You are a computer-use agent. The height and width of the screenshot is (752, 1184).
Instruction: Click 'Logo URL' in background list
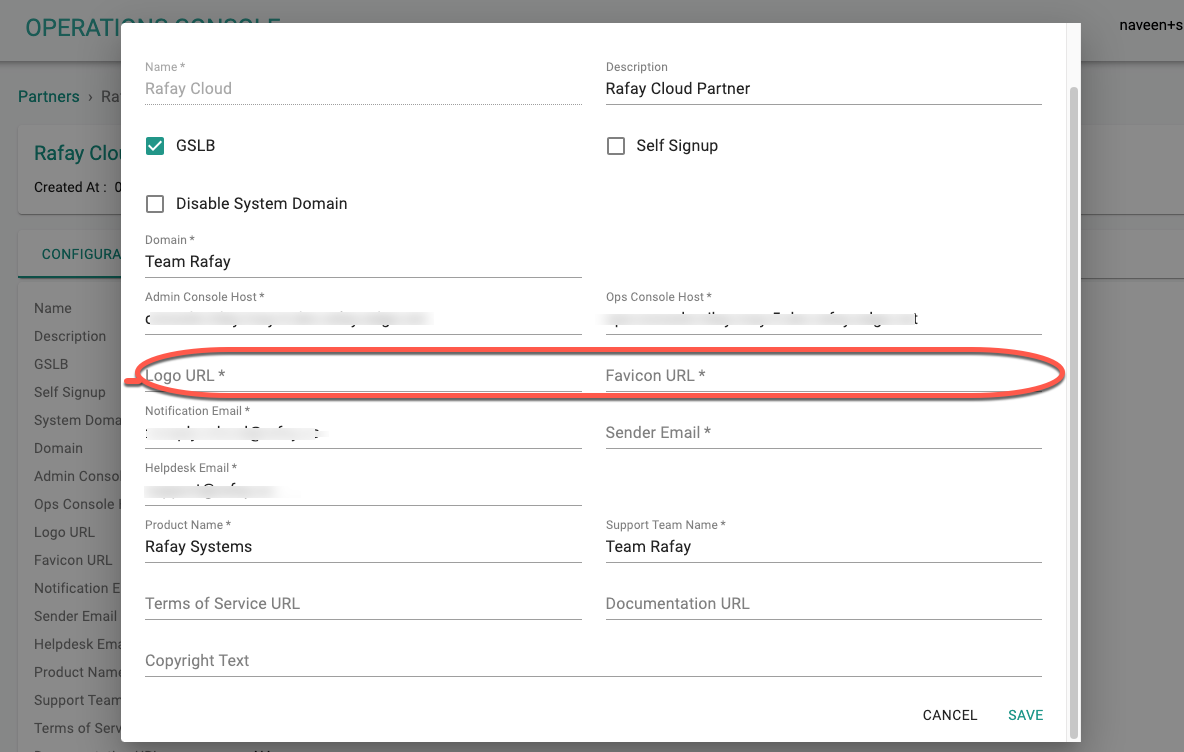click(64, 532)
